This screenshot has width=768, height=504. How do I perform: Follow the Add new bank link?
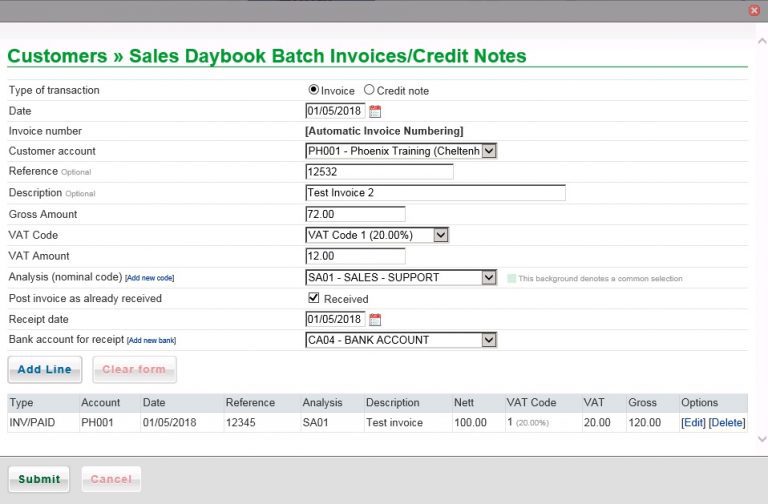(x=151, y=340)
